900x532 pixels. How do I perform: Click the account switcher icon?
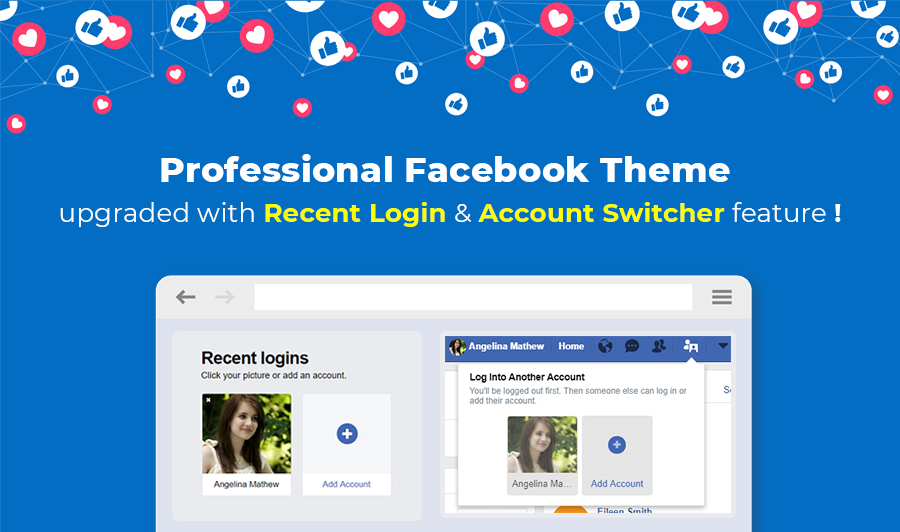tap(691, 347)
